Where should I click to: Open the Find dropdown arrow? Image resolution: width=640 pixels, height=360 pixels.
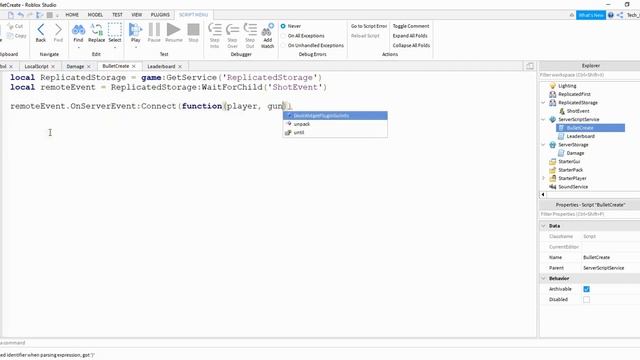(x=78, y=47)
